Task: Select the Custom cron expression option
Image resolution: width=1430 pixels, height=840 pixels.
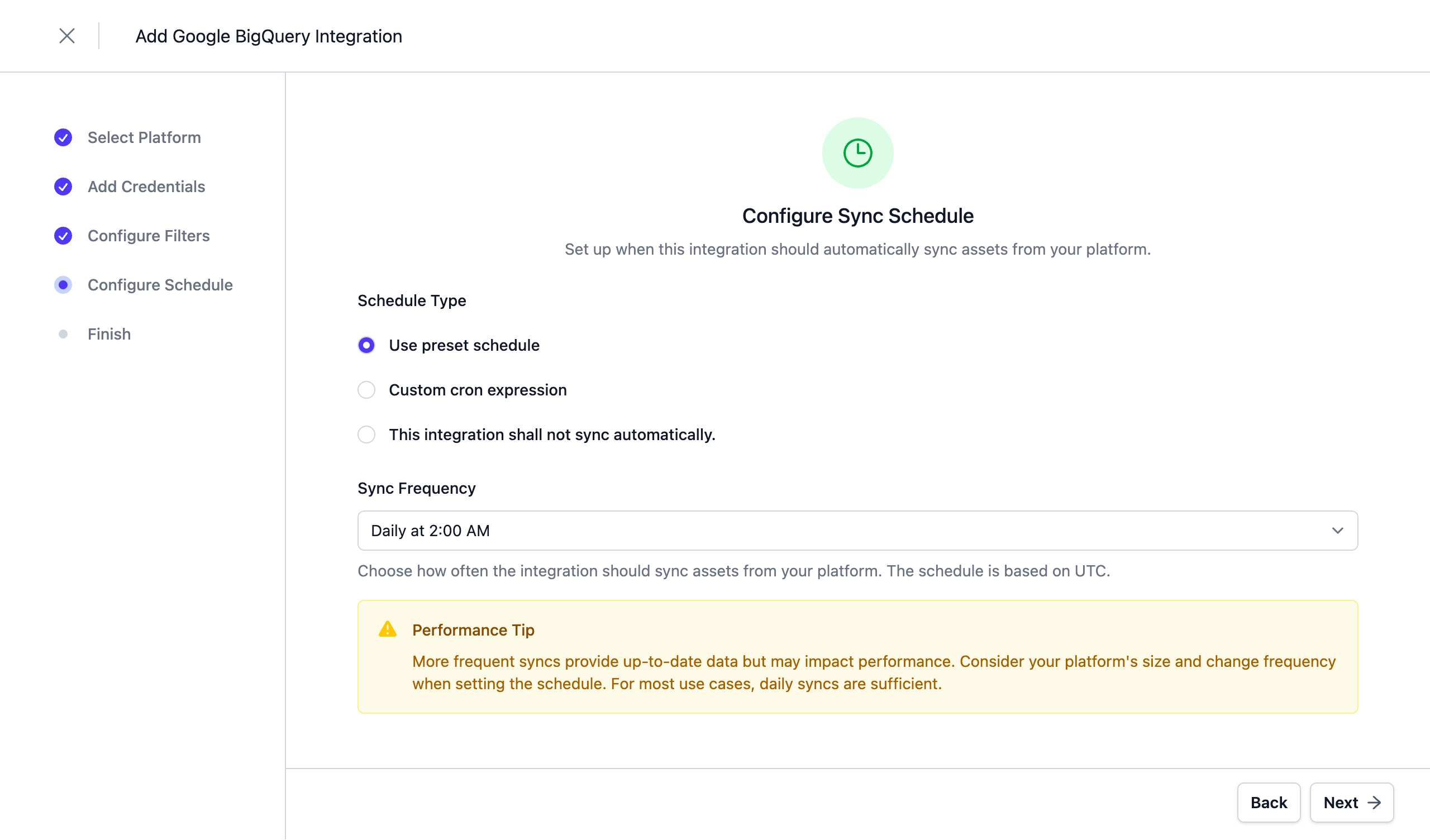Action: coord(366,390)
